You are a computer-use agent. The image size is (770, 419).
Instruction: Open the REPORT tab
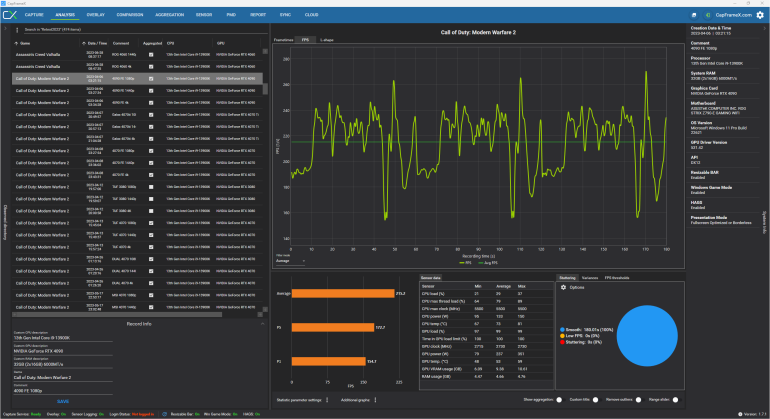tap(258, 15)
